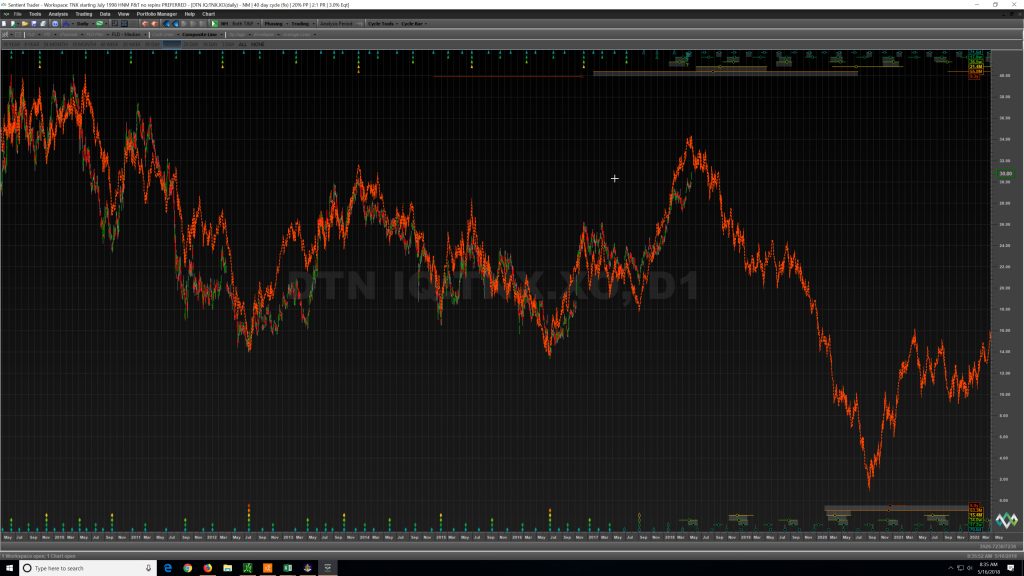Open the Portfolio Manager menu
The width and height of the screenshot is (1024, 576).
click(x=156, y=14)
